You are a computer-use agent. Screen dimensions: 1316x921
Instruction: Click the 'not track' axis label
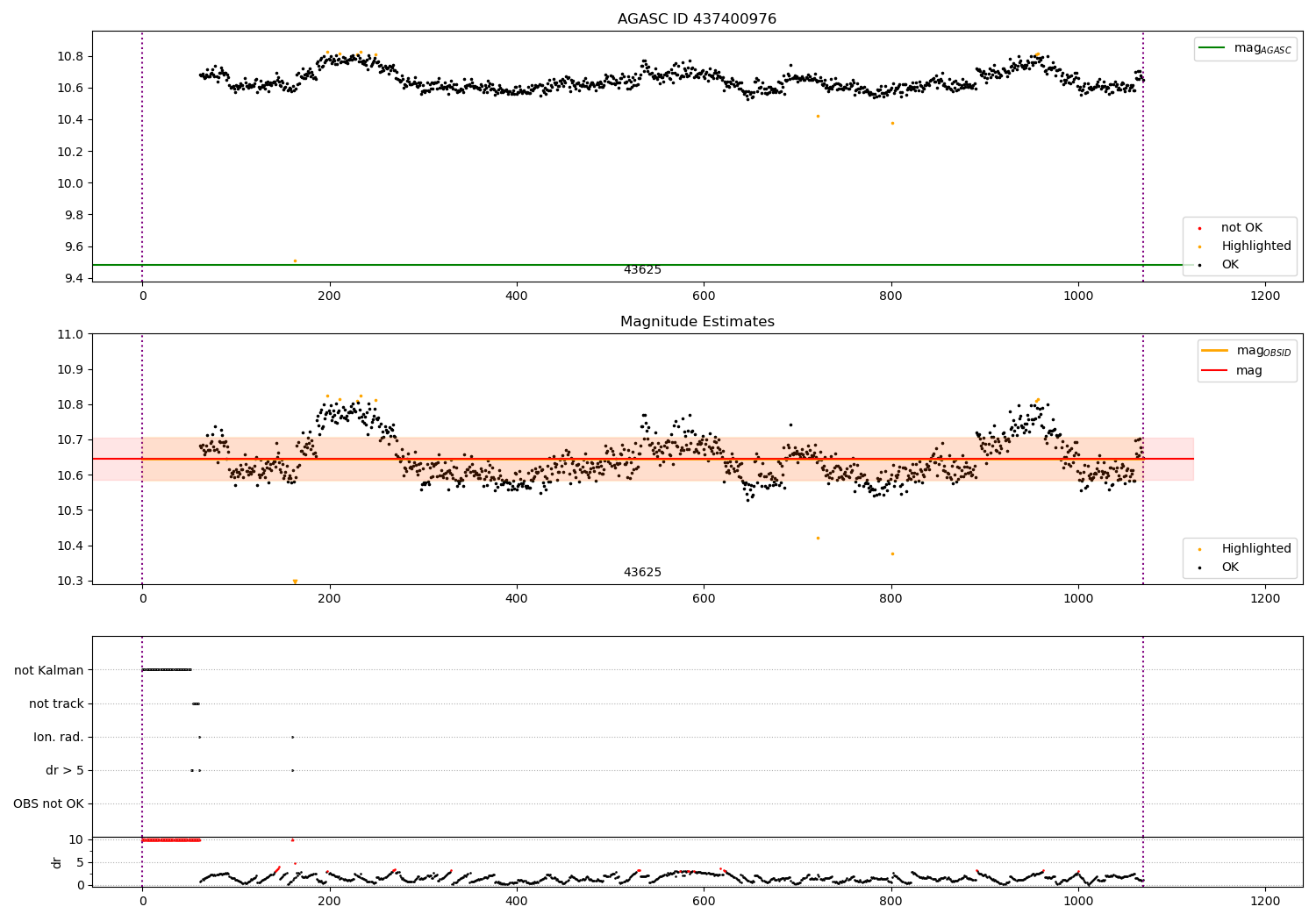click(56, 703)
